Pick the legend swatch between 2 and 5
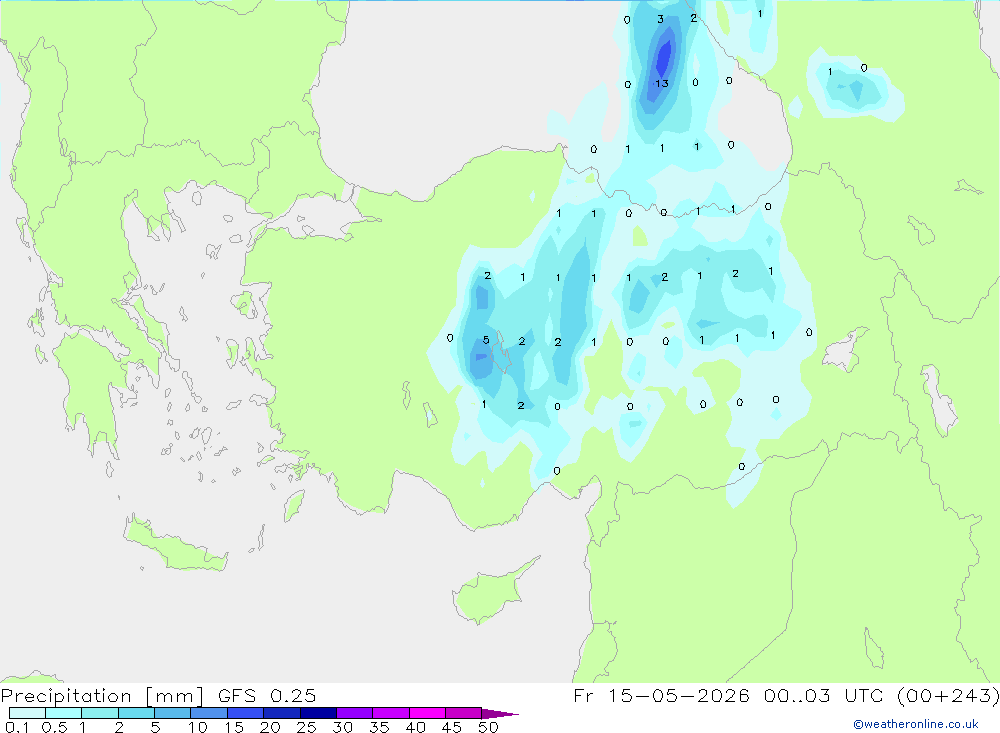Viewport: 1000px width, 733px height. 136,713
